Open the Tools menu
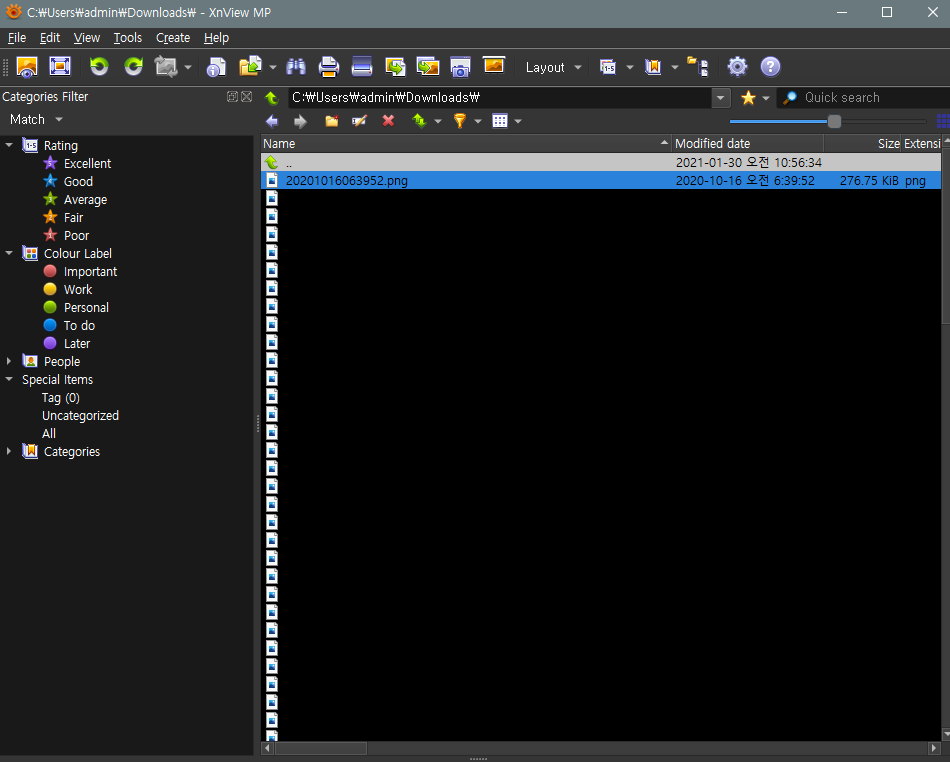Image resolution: width=950 pixels, height=762 pixels. [128, 38]
